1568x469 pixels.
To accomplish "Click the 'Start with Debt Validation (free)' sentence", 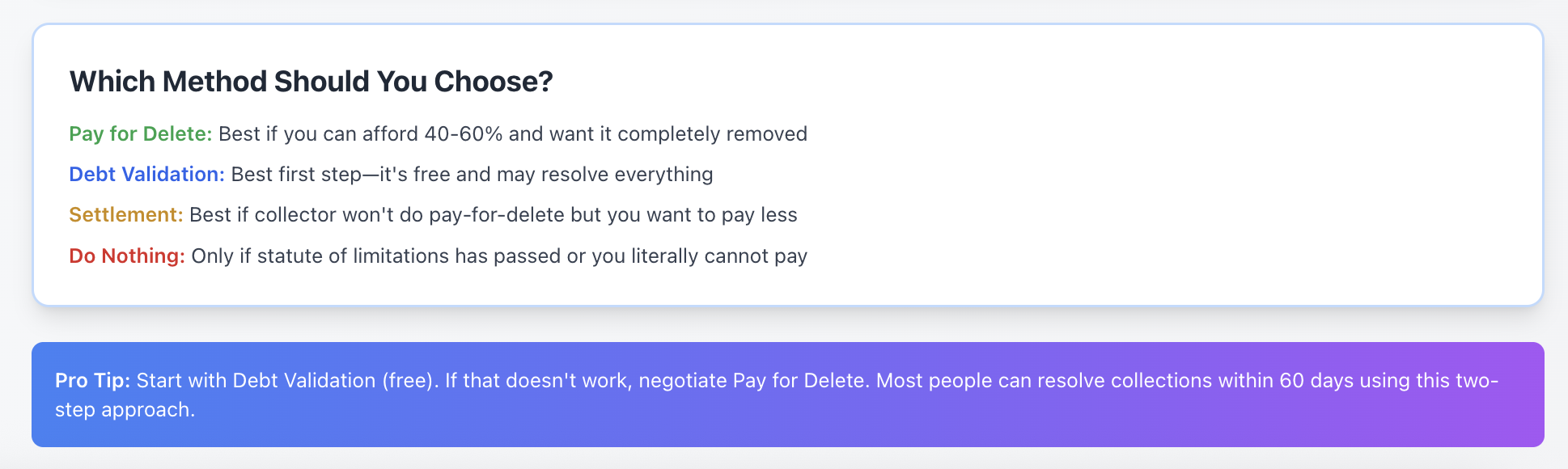I will [287, 380].
